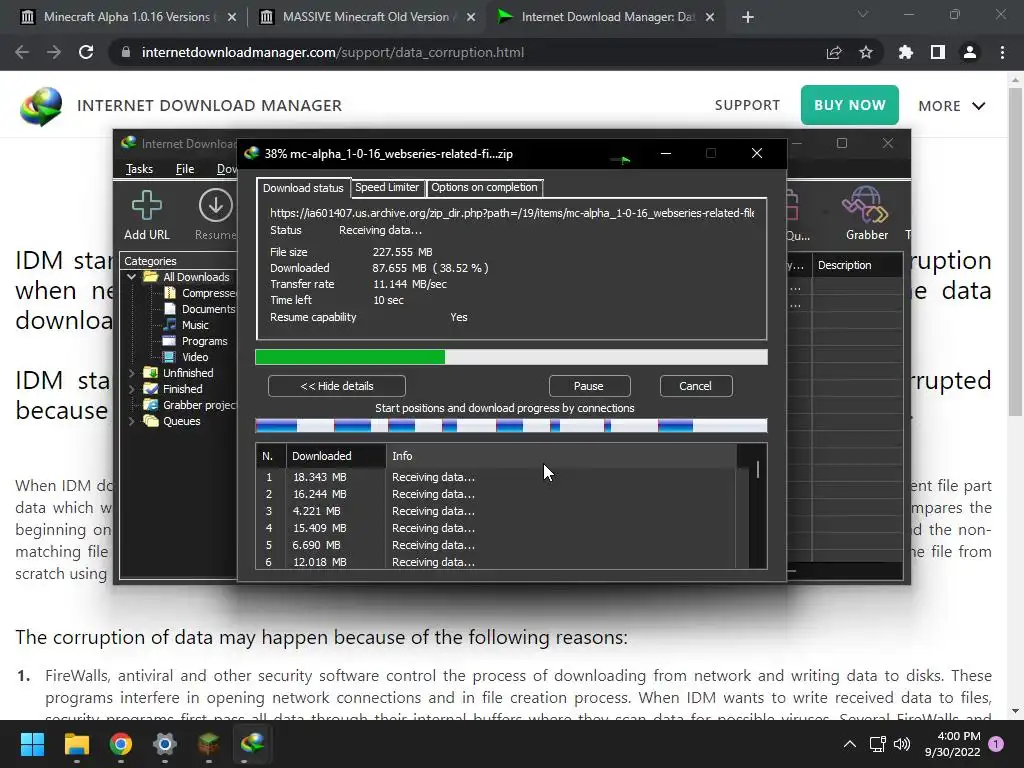This screenshot has height=768, width=1024.
Task: Open the Tasks menu in IDM
Action: [139, 169]
